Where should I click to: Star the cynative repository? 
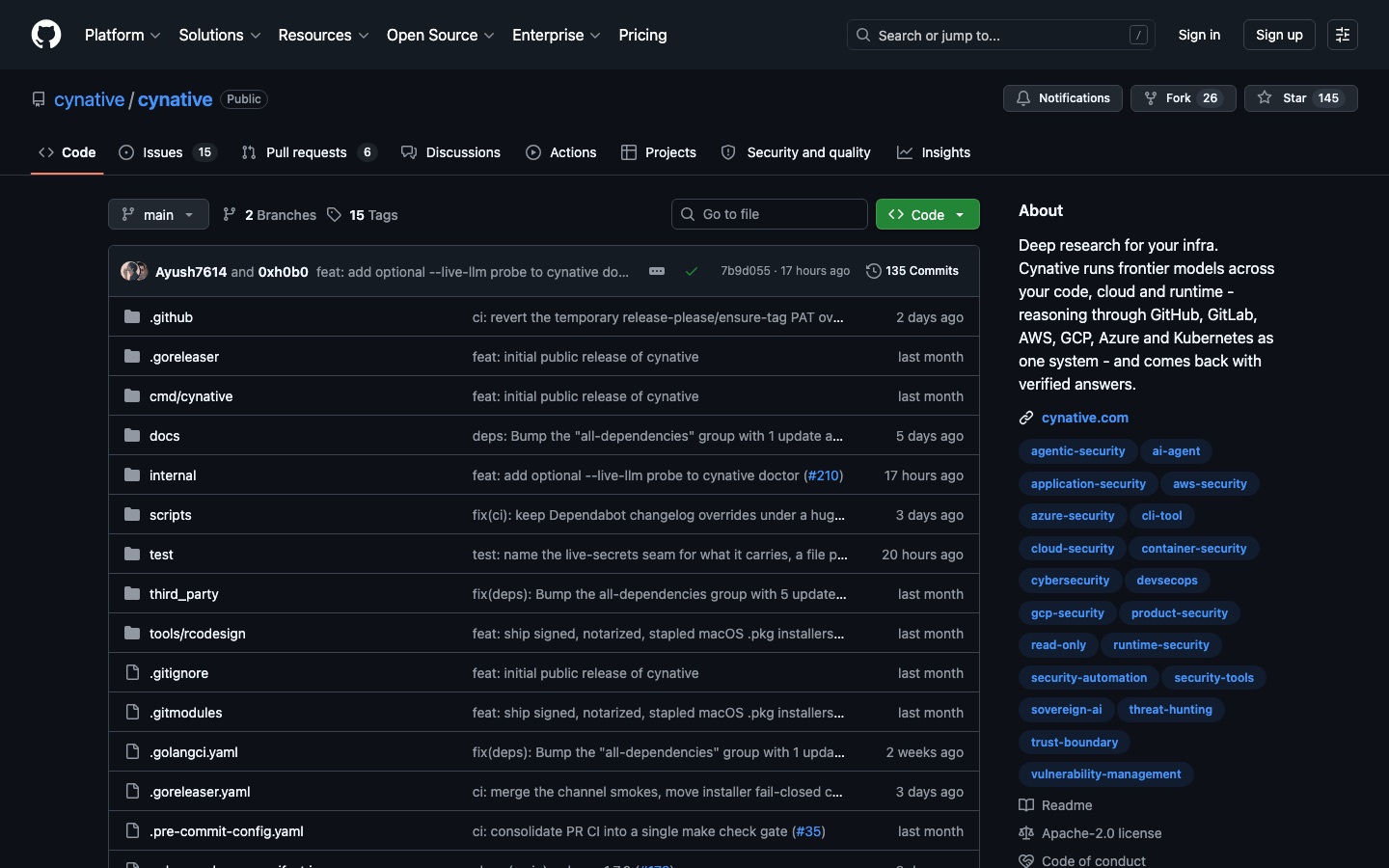(x=1300, y=98)
